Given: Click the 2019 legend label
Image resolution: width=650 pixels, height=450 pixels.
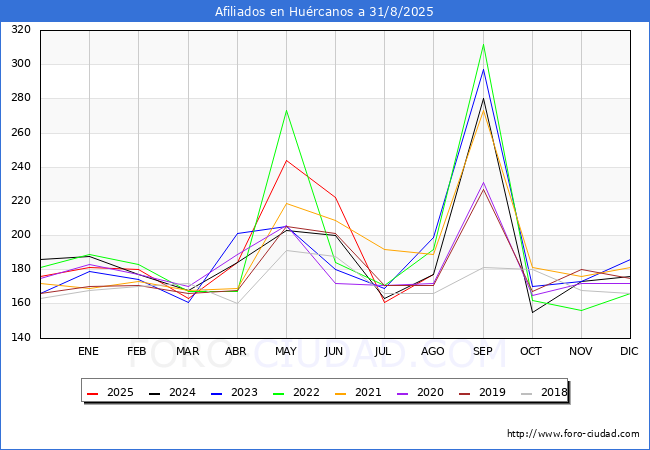Looking at the screenshot, I should click(492, 392).
